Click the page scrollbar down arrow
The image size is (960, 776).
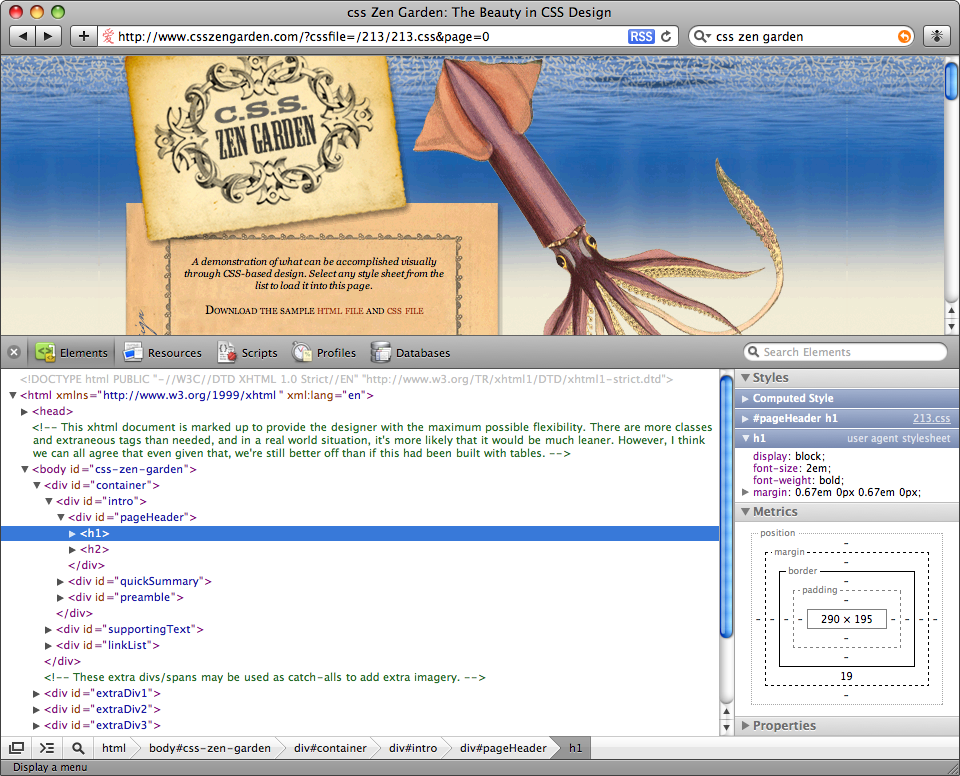click(x=951, y=326)
